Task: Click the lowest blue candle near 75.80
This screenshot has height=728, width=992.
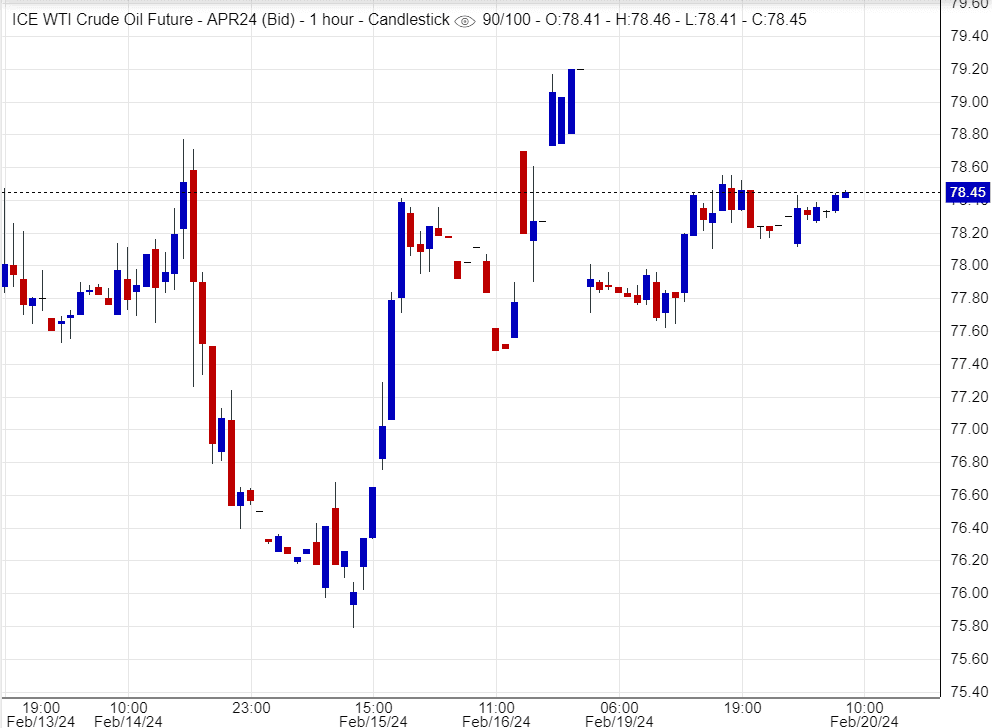Action: coord(353,598)
